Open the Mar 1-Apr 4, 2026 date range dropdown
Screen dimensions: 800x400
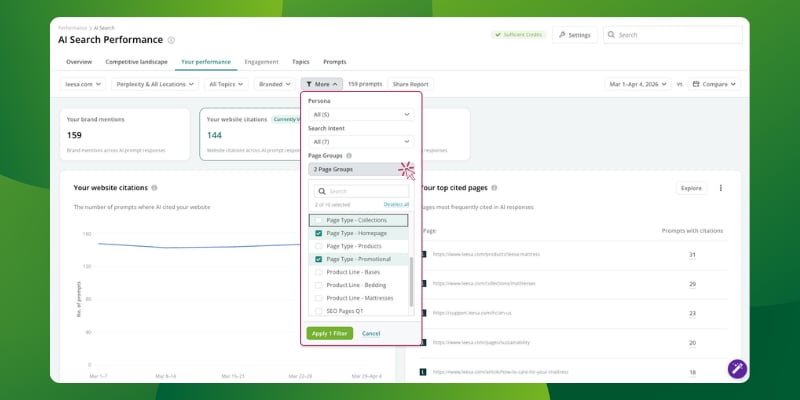point(638,84)
